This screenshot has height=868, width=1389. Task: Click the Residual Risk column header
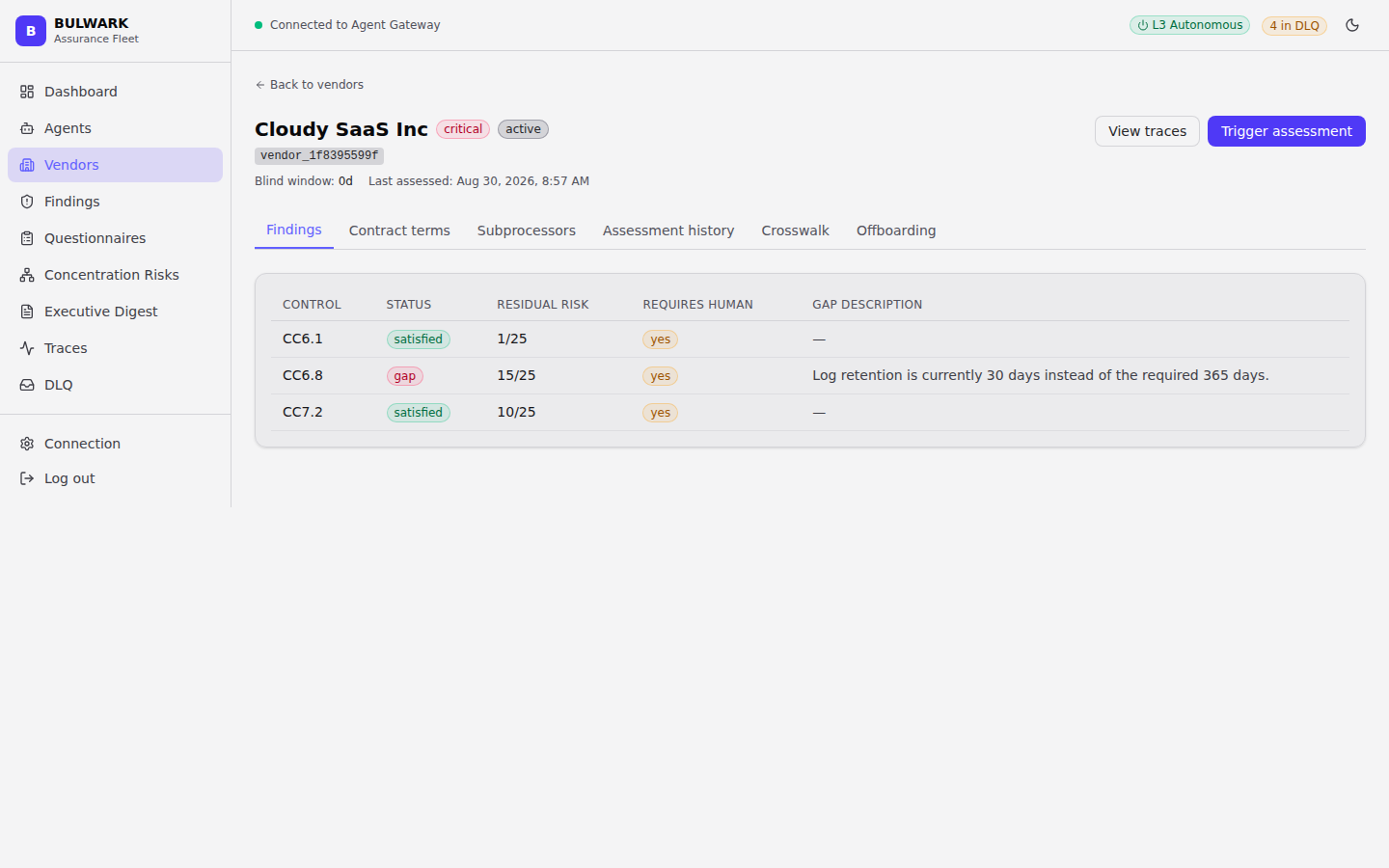click(x=543, y=305)
